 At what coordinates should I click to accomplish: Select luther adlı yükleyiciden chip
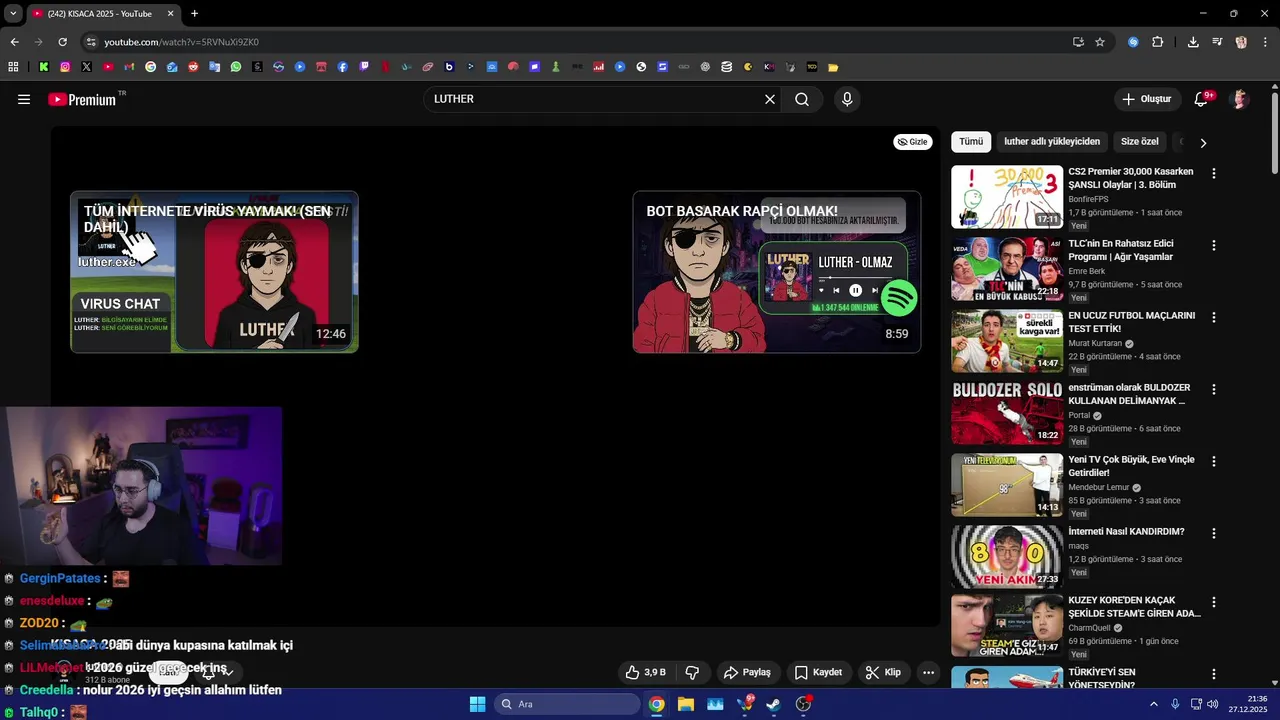coord(1052,142)
